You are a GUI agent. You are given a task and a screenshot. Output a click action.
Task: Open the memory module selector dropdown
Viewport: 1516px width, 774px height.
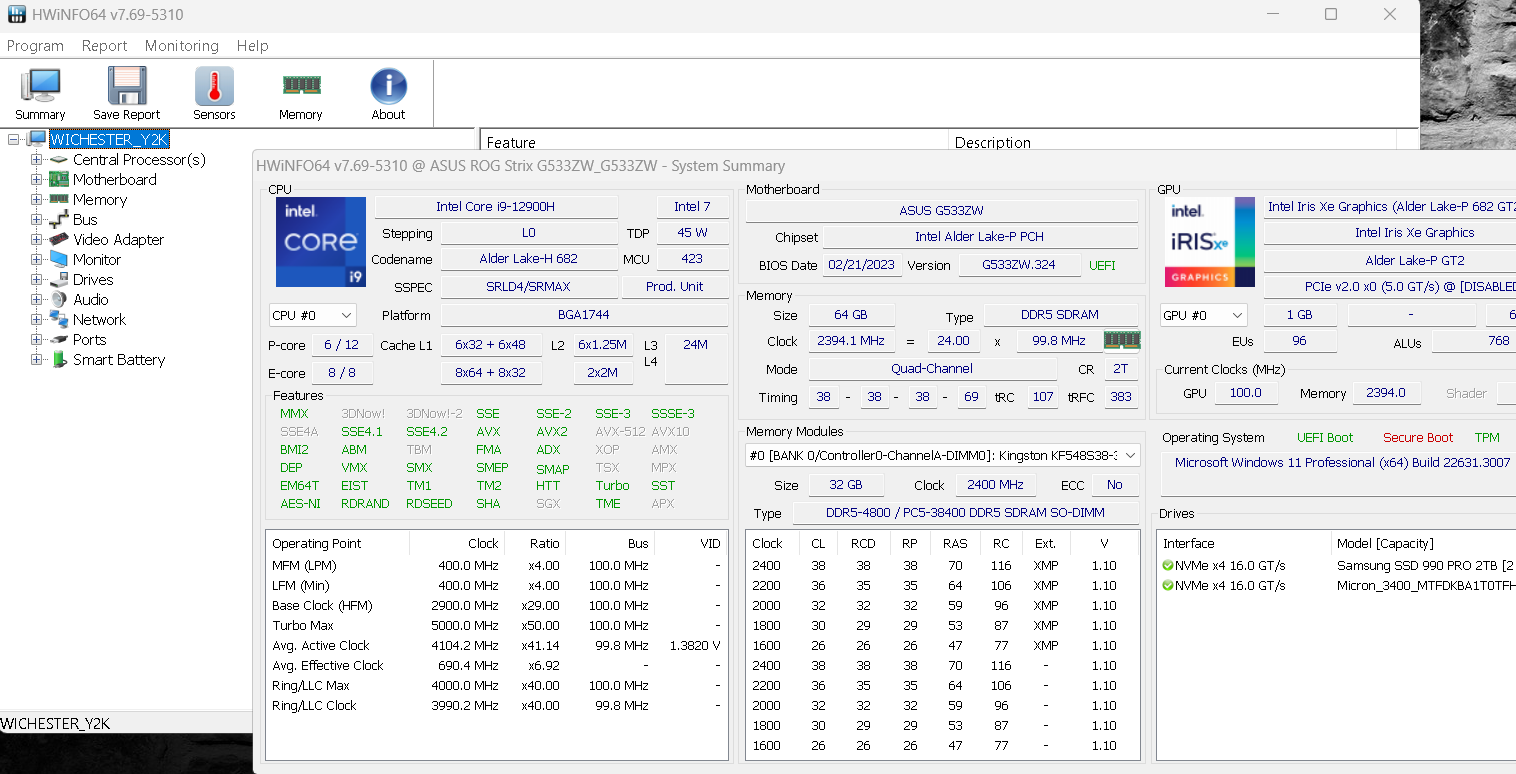coord(943,455)
